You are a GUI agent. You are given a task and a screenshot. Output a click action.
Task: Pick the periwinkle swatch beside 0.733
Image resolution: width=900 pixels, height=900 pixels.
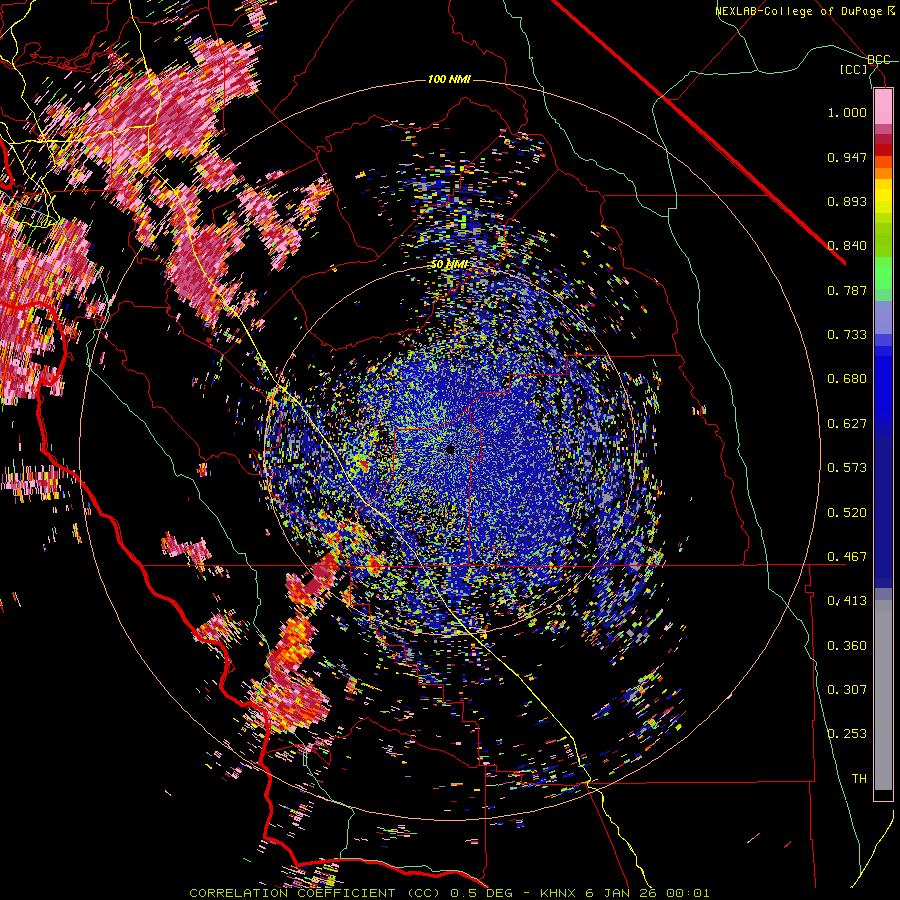(x=883, y=317)
